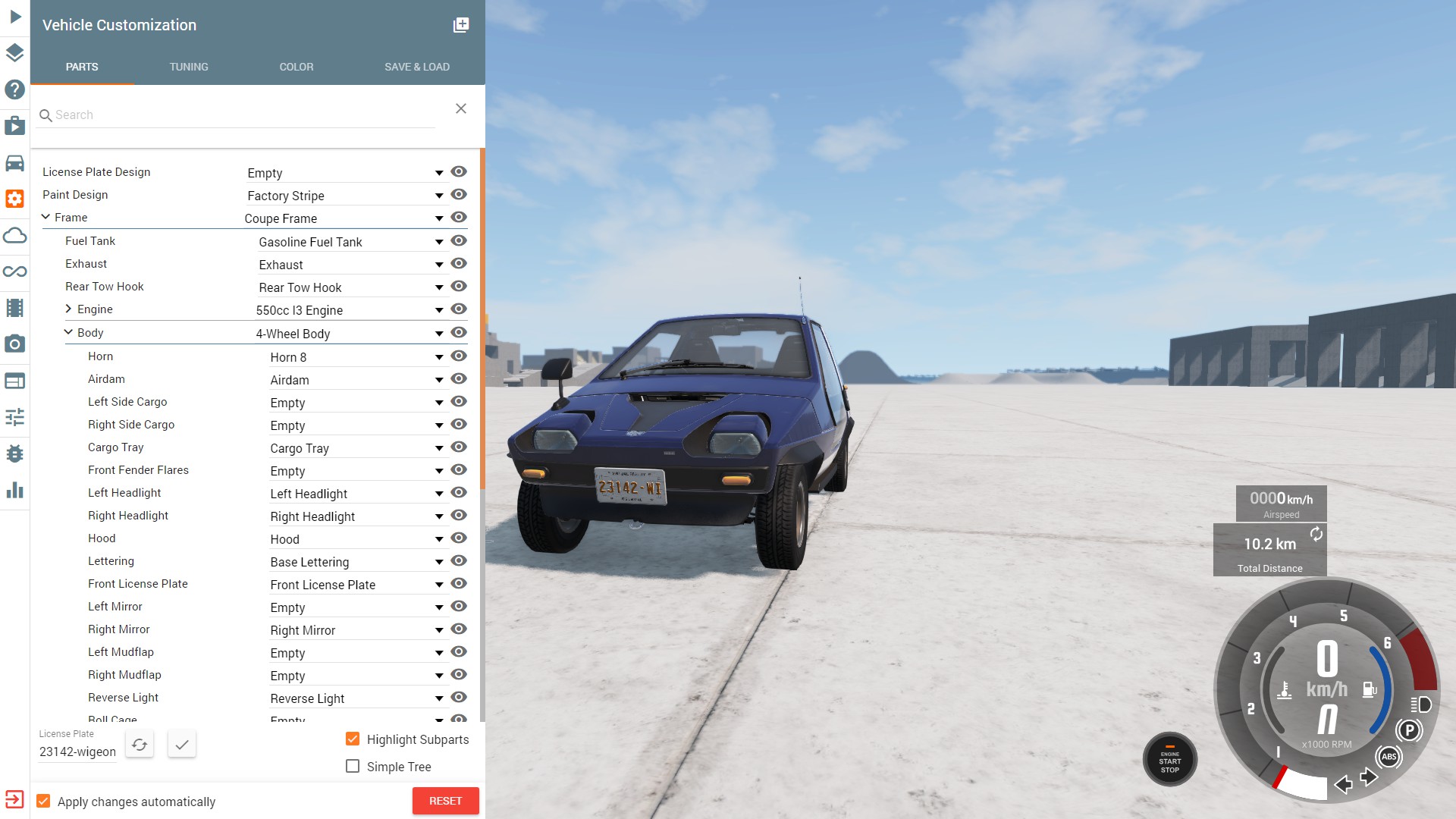
Task: Open the photo mode camera icon
Action: [x=15, y=344]
